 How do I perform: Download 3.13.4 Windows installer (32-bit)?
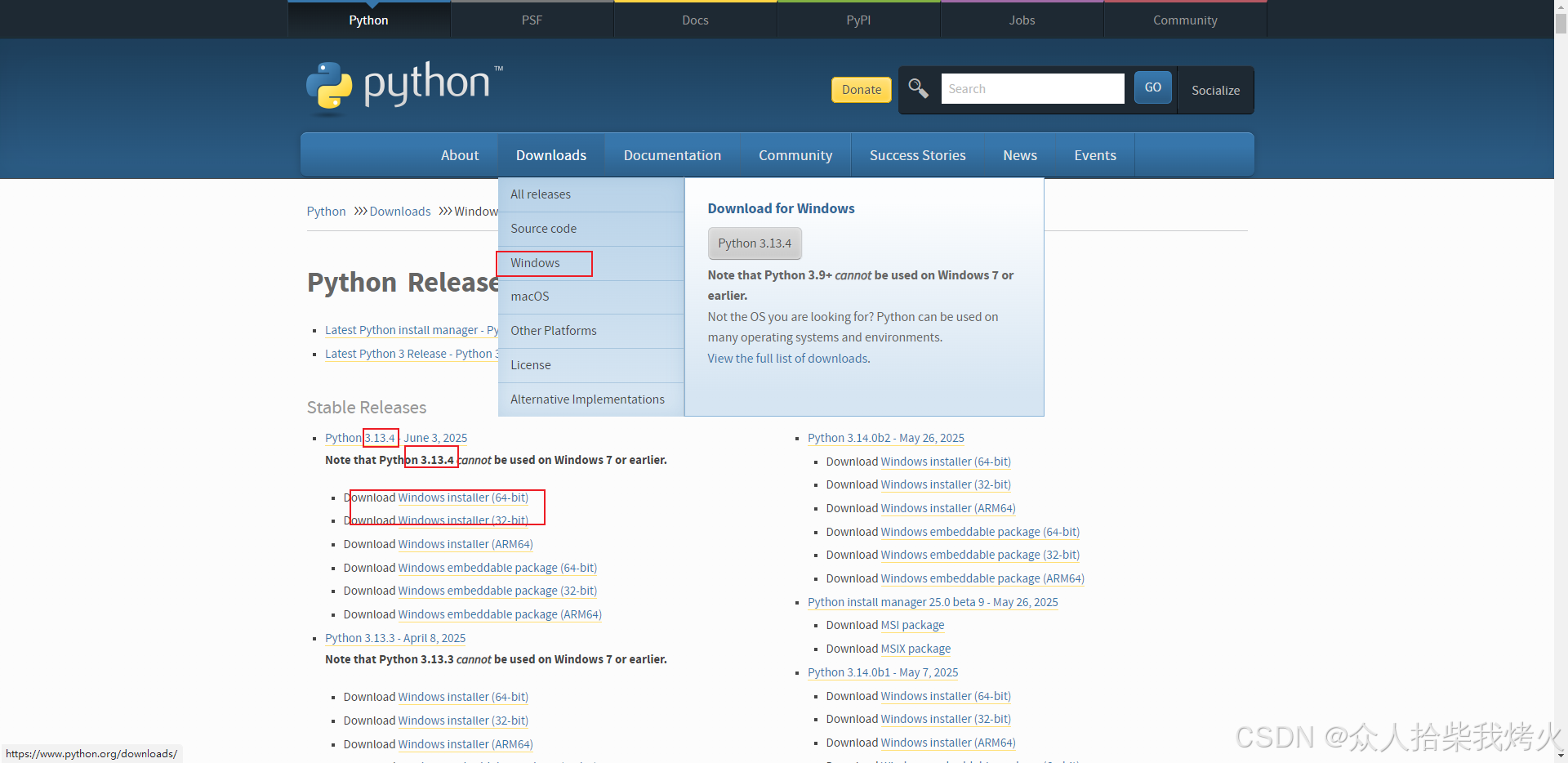[463, 520]
